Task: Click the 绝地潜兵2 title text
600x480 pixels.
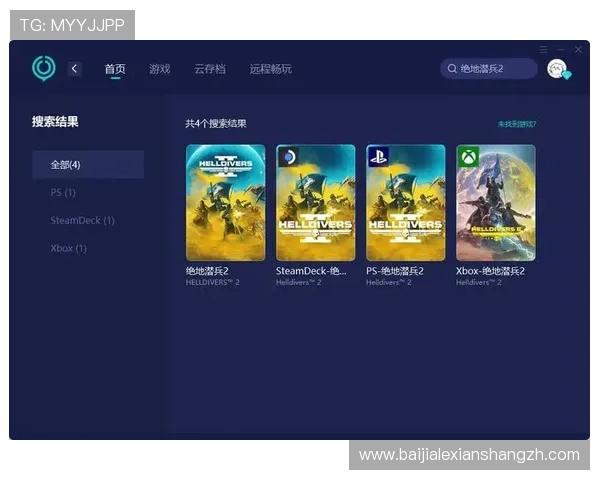Action: pyautogui.click(x=207, y=271)
